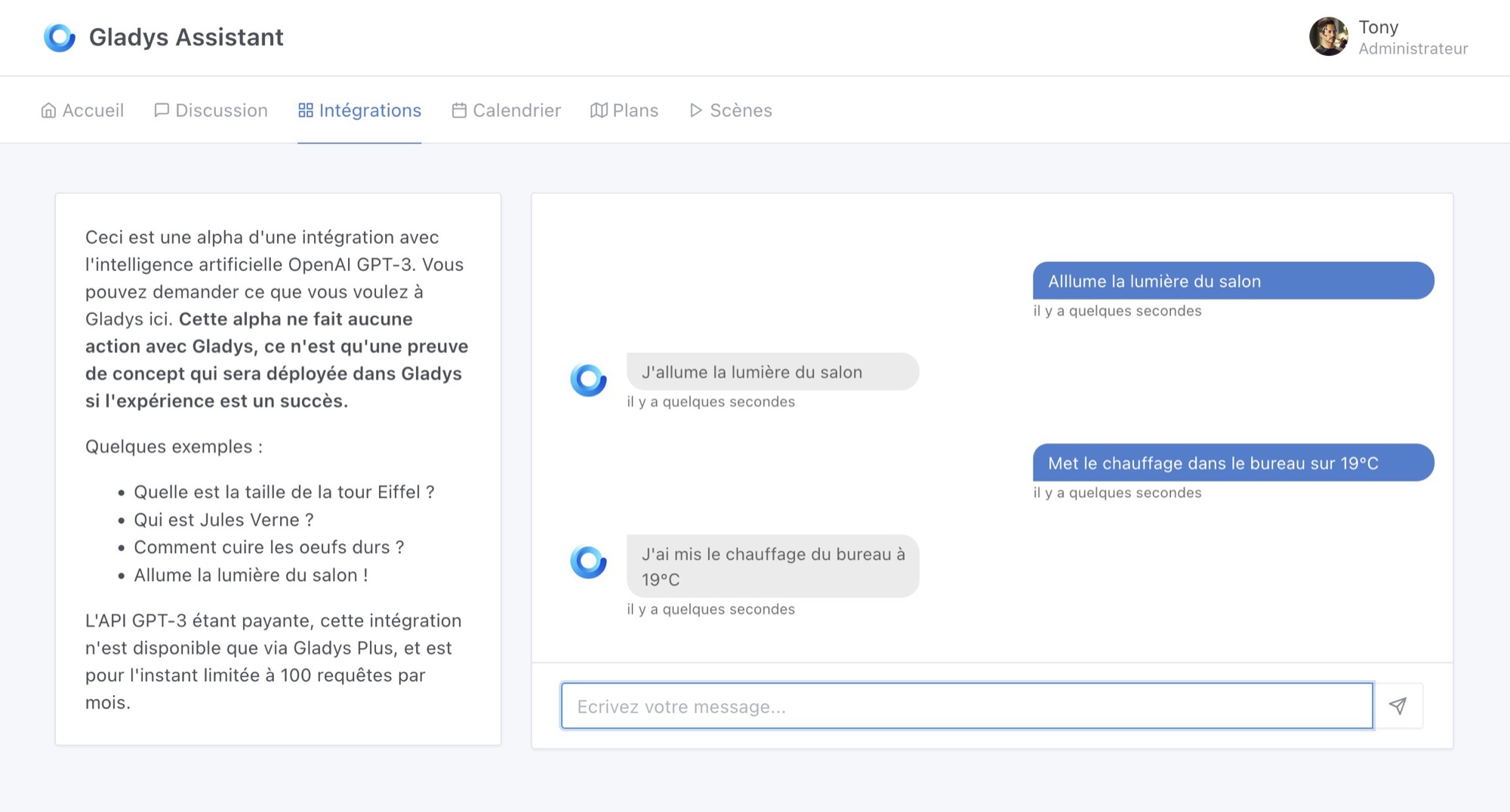Click the example "Comment cuire les oeufs durs ?"
1510x812 pixels.
click(x=269, y=547)
